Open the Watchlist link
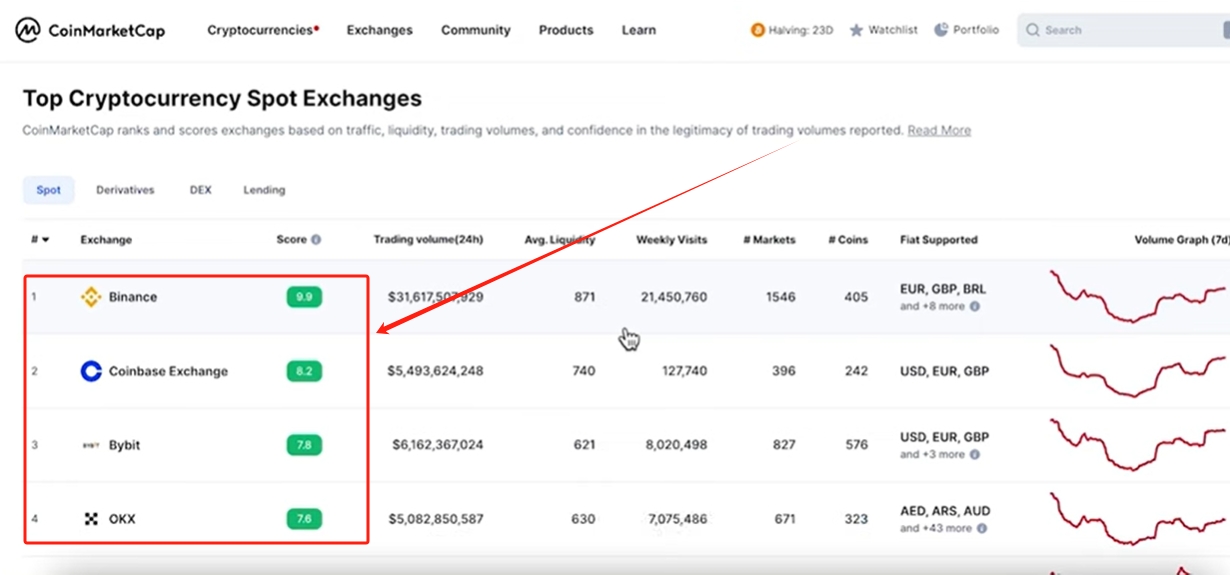Screen dimensions: 1230x575 click(x=893, y=30)
